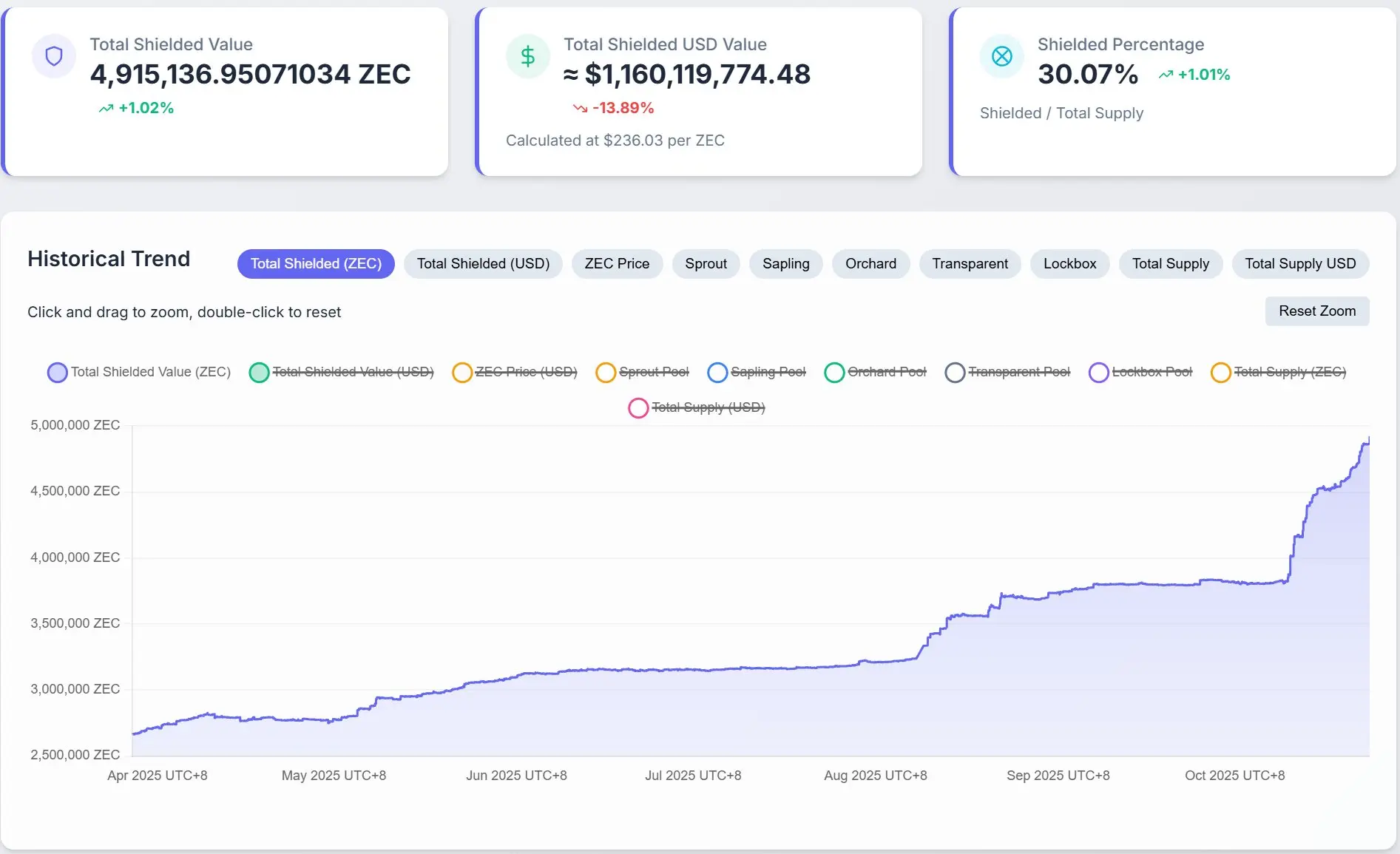Click the Sep 2025 UTC+8 axis label
This screenshot has height=854, width=1400.
pos(1058,776)
